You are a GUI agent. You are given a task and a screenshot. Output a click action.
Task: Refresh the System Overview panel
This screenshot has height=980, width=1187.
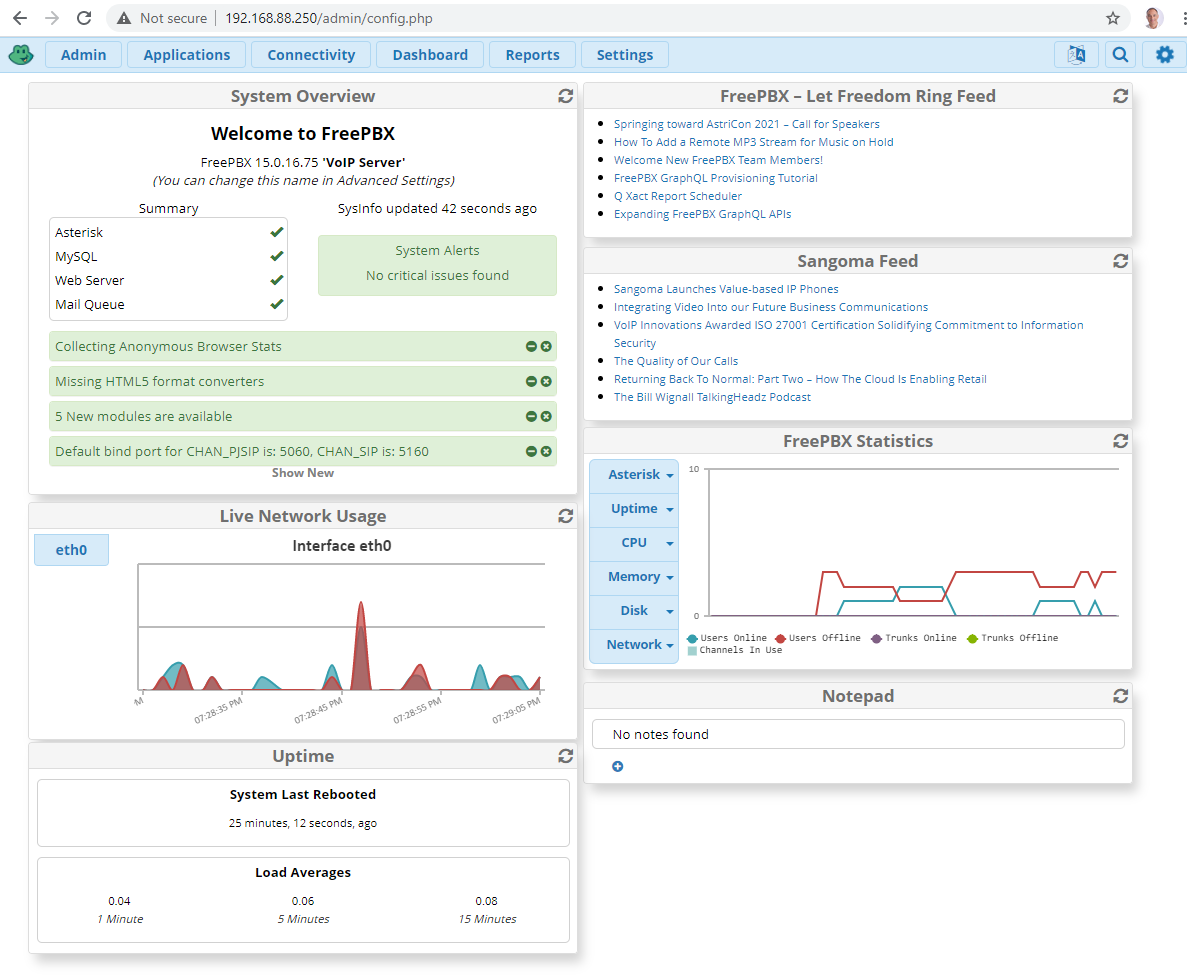click(565, 96)
